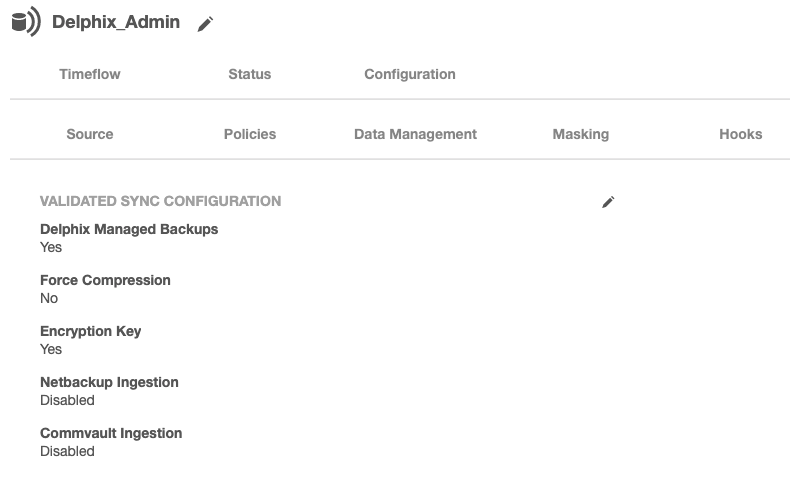Open the Timeflow tab

(x=90, y=74)
